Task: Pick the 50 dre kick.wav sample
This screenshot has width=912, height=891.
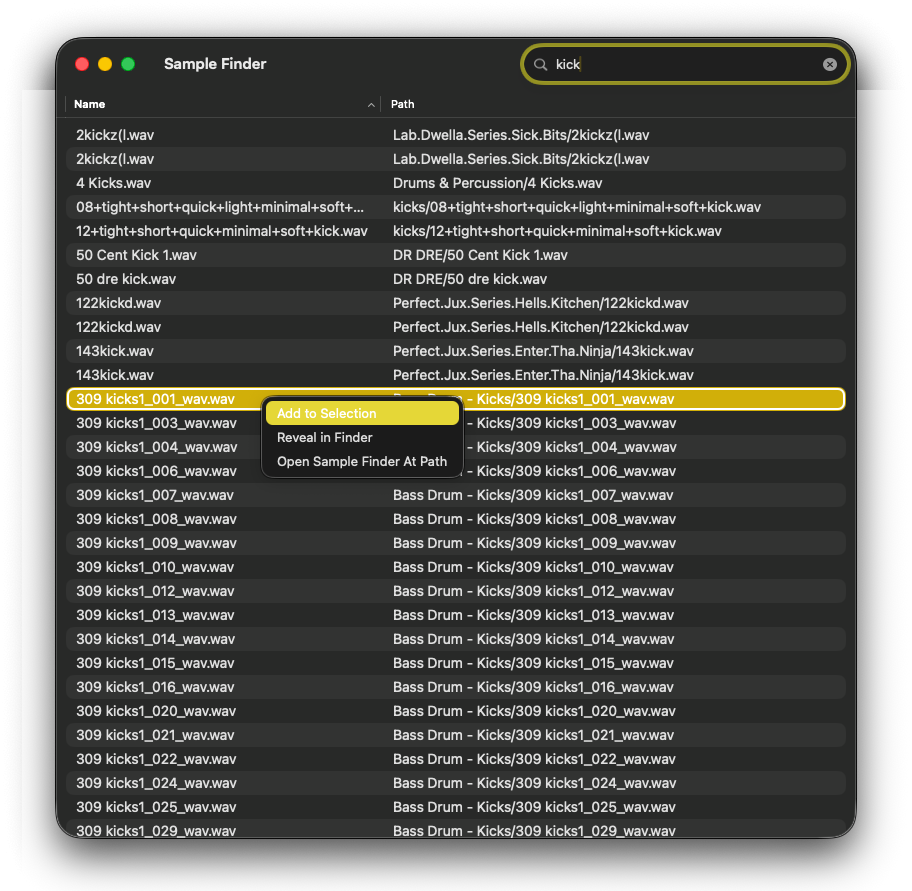Action: (x=126, y=279)
